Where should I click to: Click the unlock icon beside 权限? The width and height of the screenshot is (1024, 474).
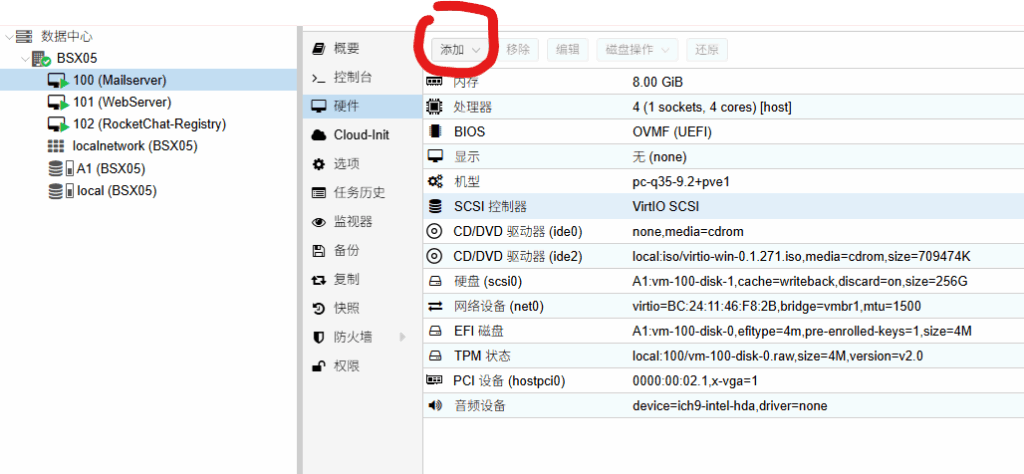319,366
